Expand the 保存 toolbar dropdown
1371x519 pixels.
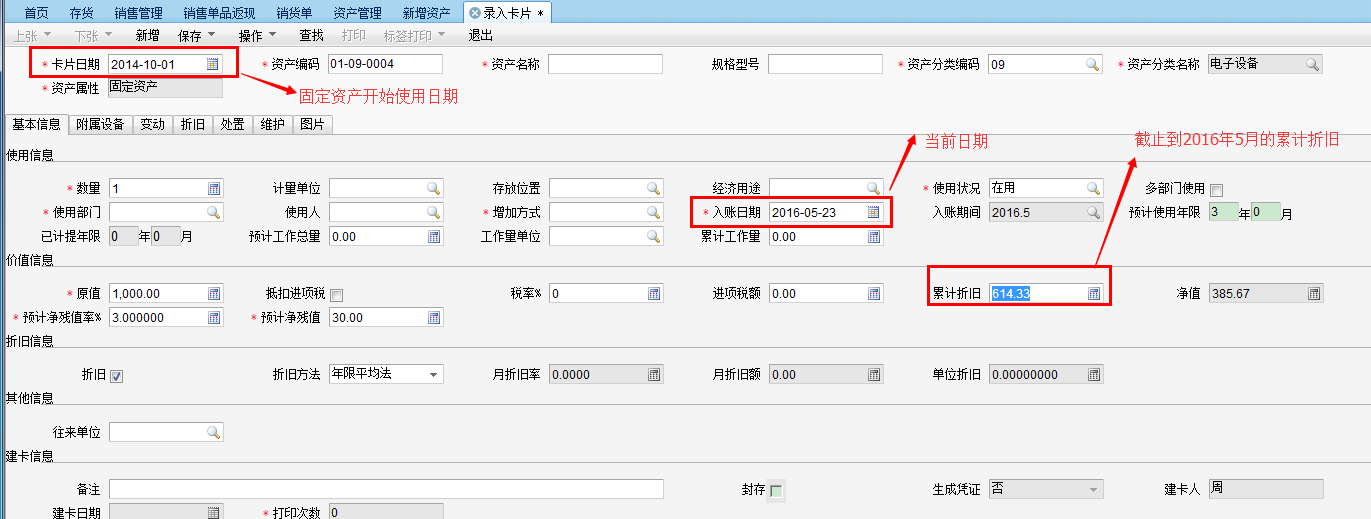pos(211,35)
